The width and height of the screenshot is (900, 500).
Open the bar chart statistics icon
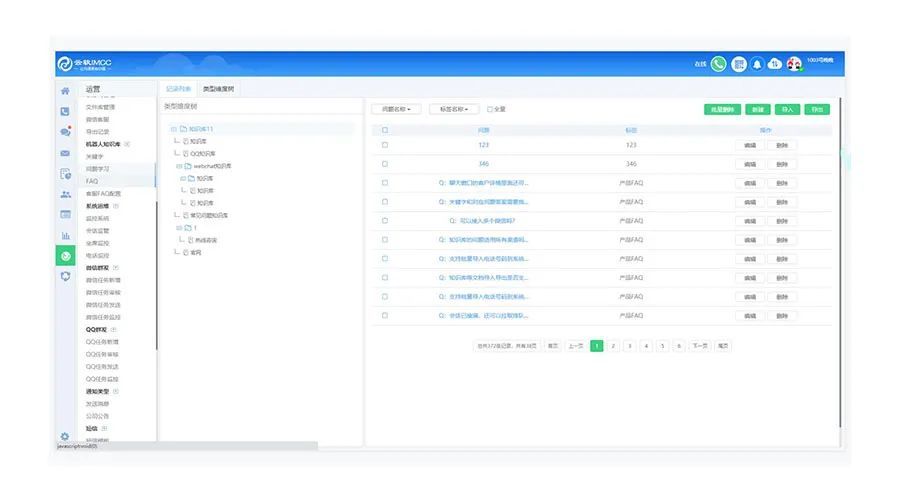pos(65,235)
